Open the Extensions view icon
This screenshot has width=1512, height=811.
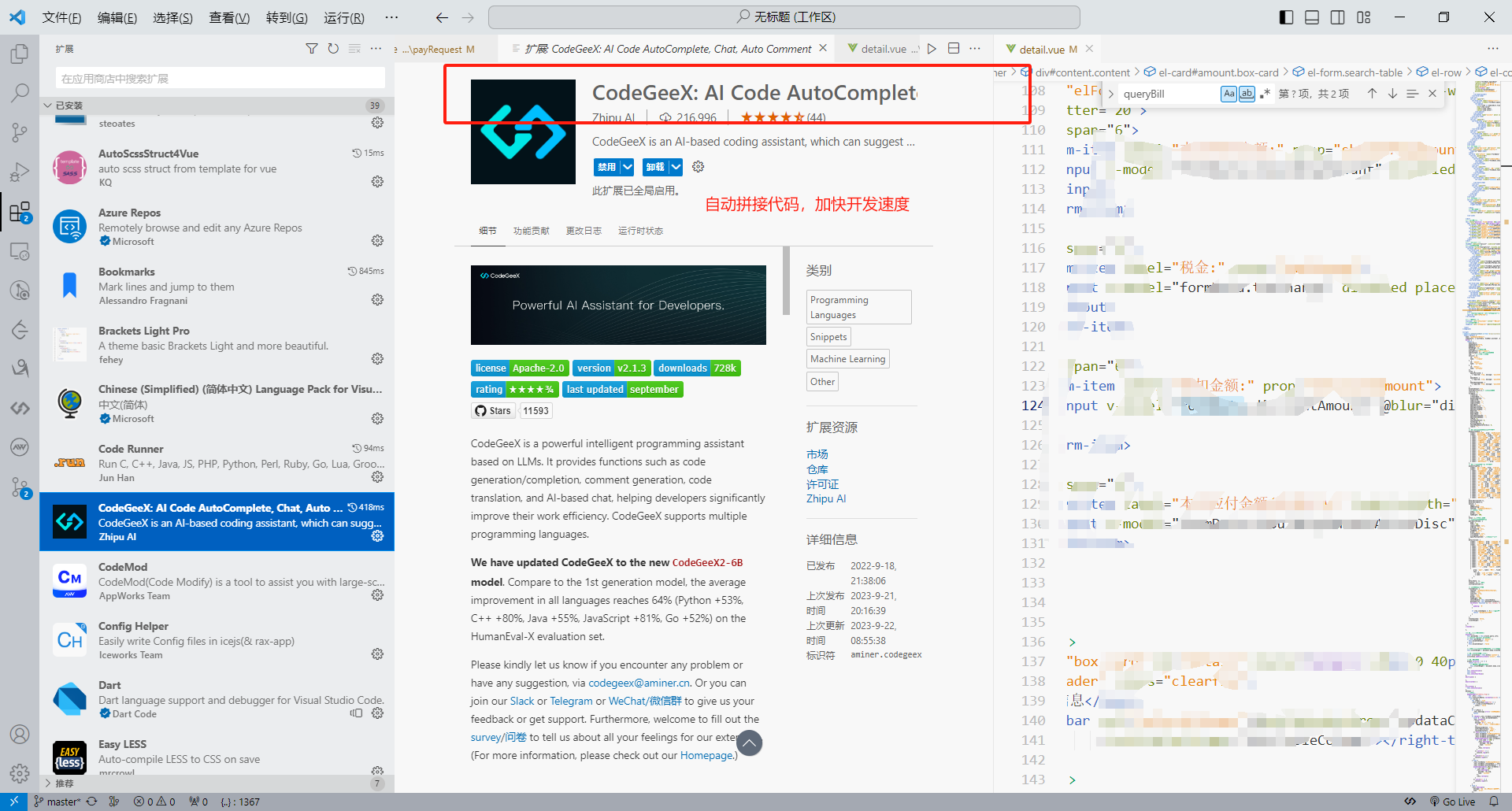click(20, 212)
